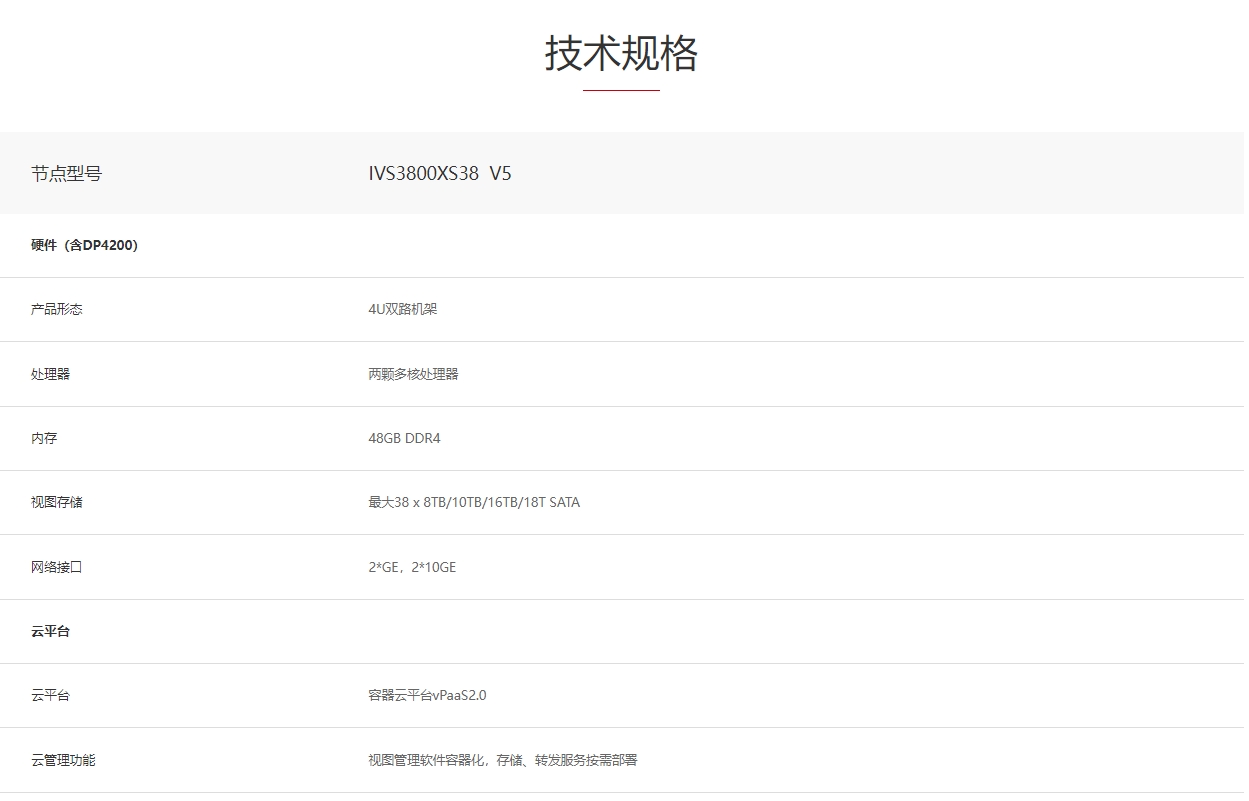The width and height of the screenshot is (1249, 801).
Task: Click the value 容器云平台vPaaS2.0
Action: point(427,695)
